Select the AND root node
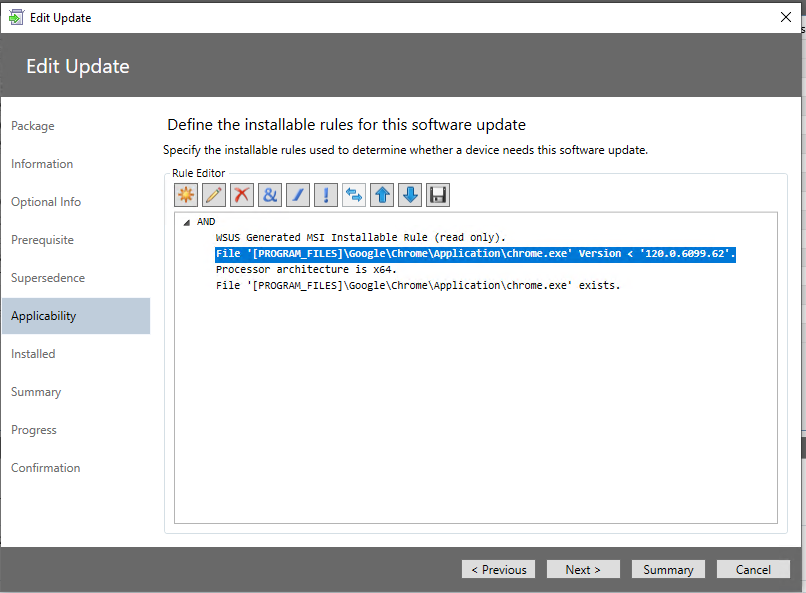 pos(206,222)
